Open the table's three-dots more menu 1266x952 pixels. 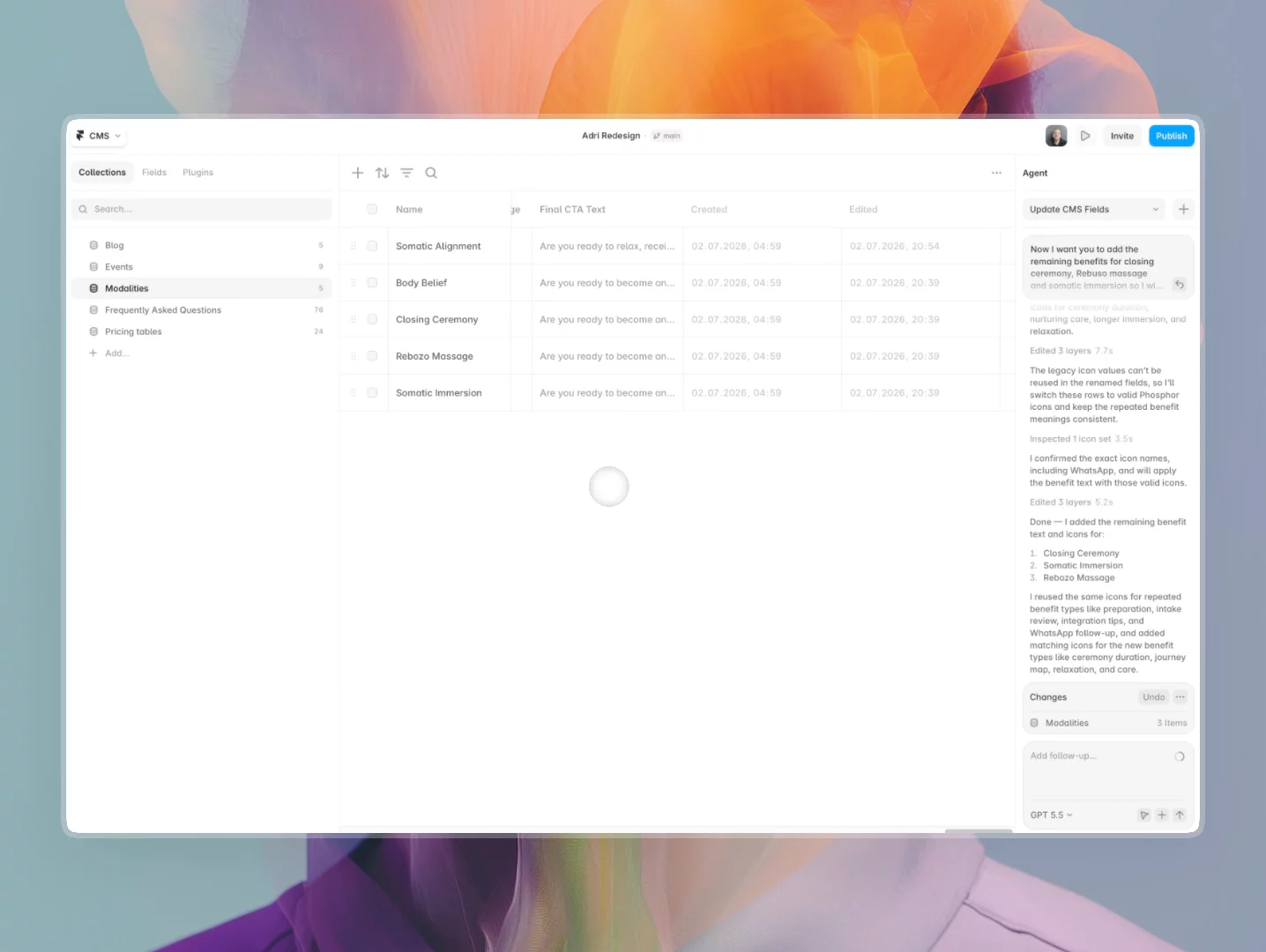pos(996,173)
